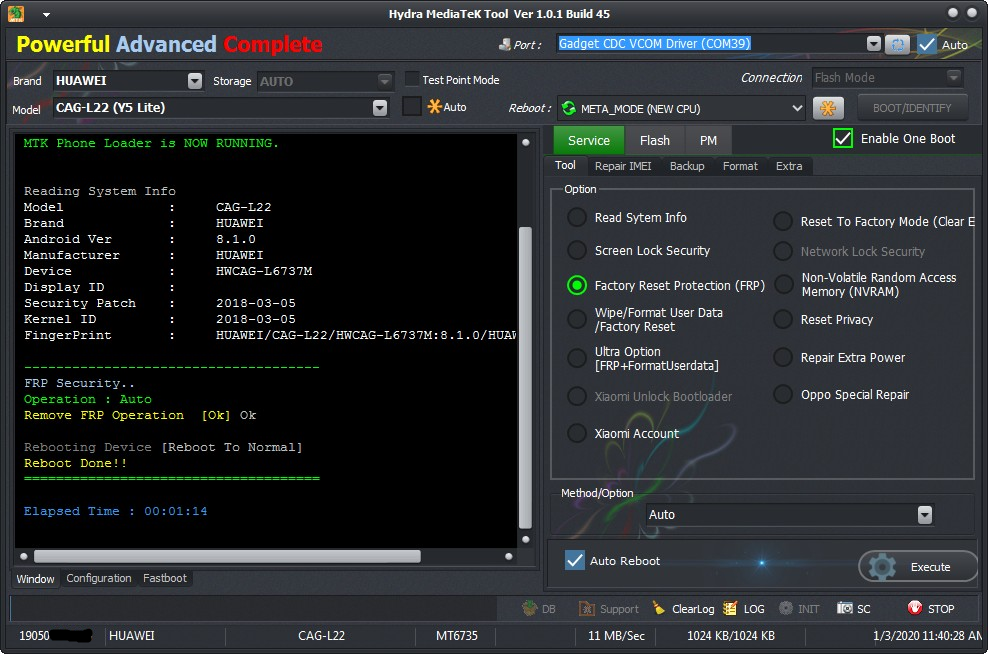988x654 pixels.
Task: Click the MT6735 status bar entry
Action: pyautogui.click(x=457, y=635)
